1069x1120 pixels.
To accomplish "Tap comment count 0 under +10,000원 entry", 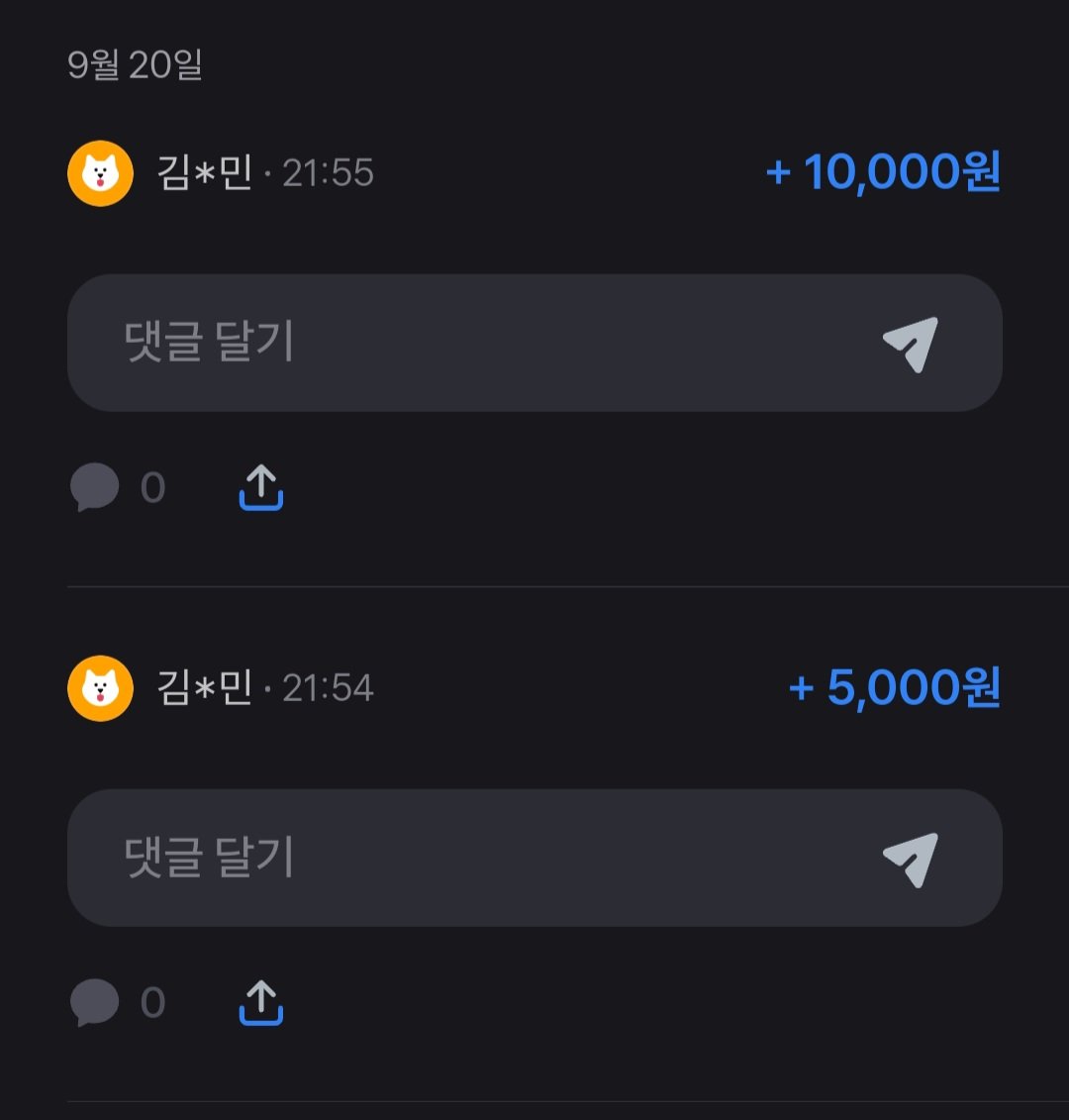I will (x=152, y=488).
